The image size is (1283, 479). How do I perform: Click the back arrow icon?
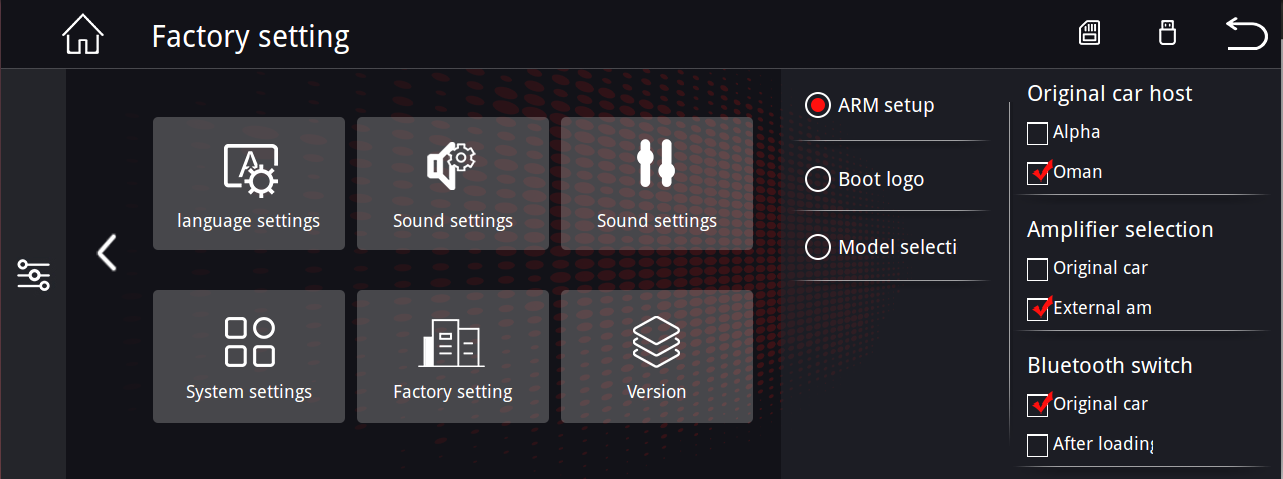coord(1246,34)
